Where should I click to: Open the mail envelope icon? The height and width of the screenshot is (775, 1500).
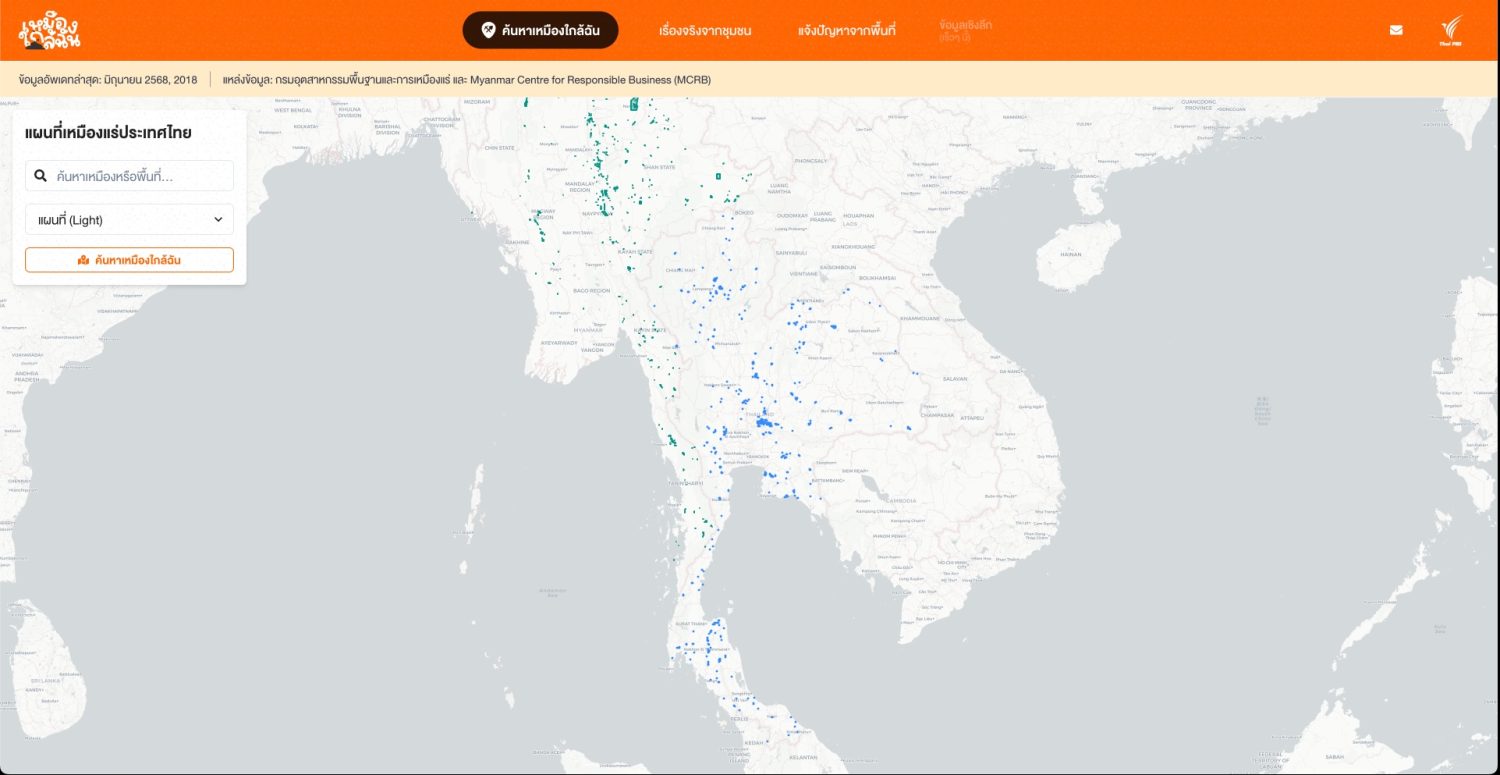pos(1396,30)
